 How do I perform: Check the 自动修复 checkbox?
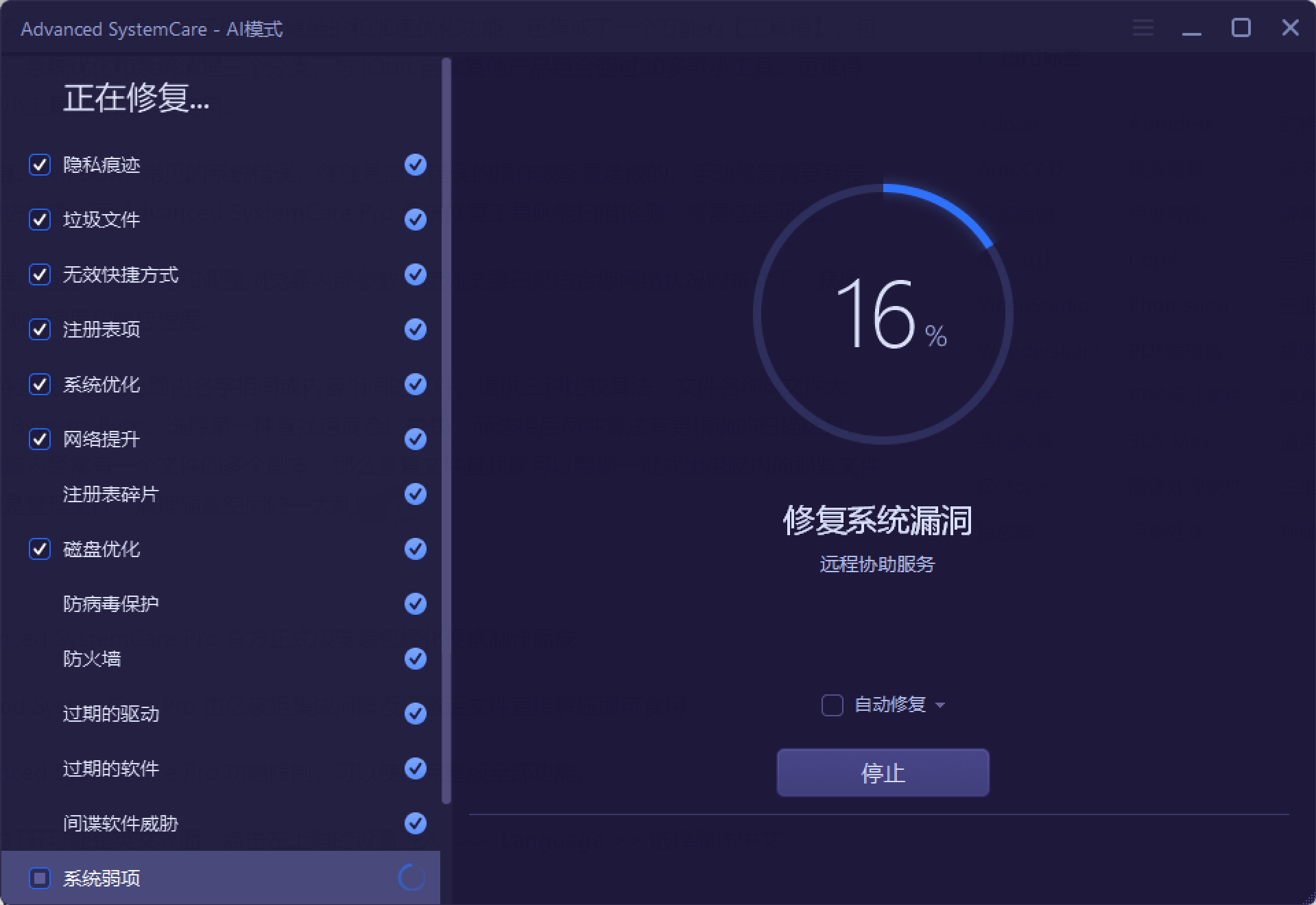point(832,705)
